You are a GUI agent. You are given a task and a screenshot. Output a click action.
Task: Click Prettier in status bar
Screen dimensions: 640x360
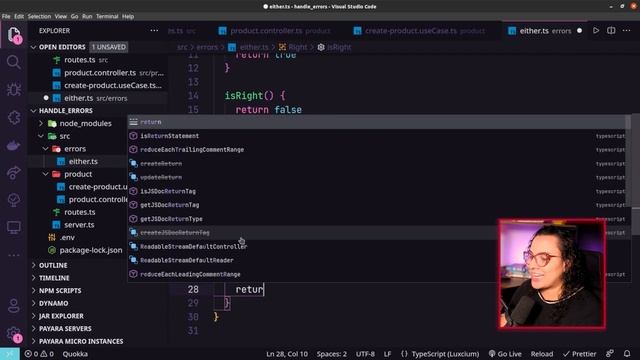click(579, 354)
